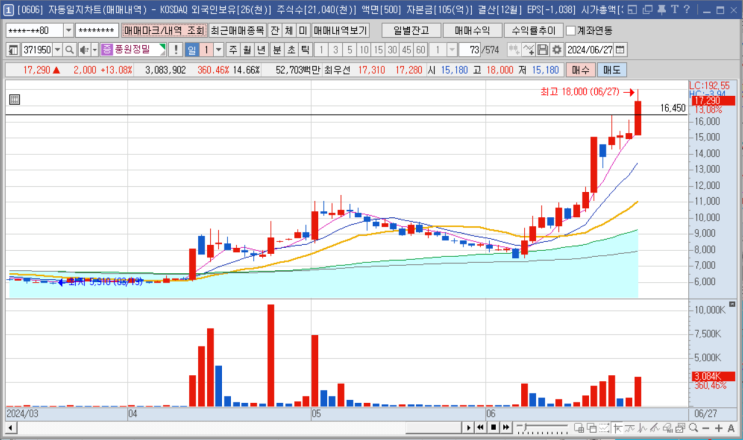This screenshot has height=440, width=743.
Task: Click the rewind playback button
Action: point(480,427)
